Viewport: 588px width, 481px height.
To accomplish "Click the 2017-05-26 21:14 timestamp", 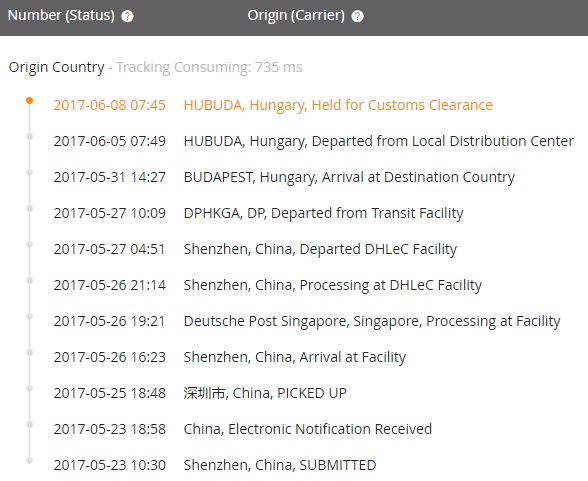I will coord(110,285).
